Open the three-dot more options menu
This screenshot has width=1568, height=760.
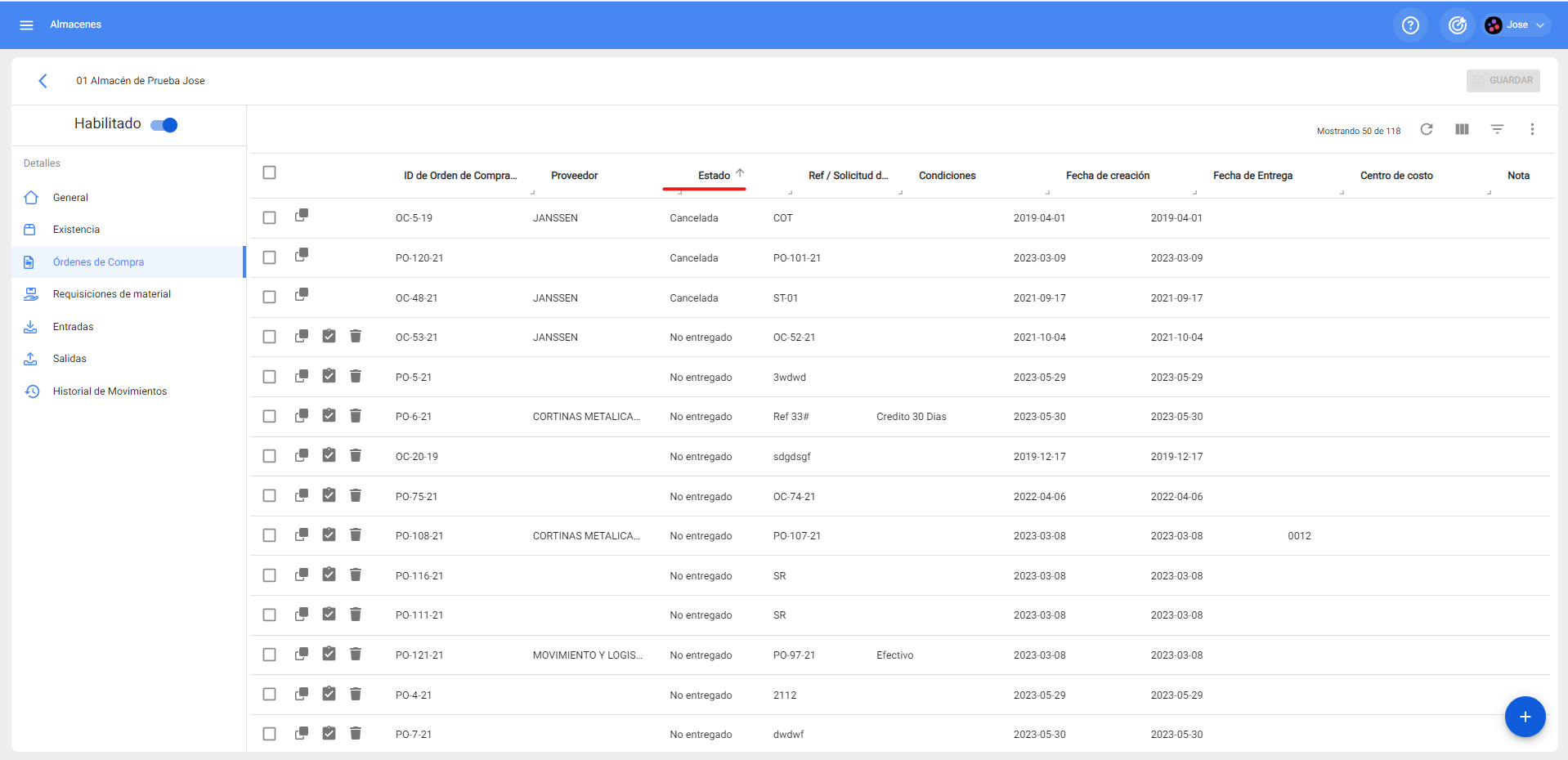1532,129
